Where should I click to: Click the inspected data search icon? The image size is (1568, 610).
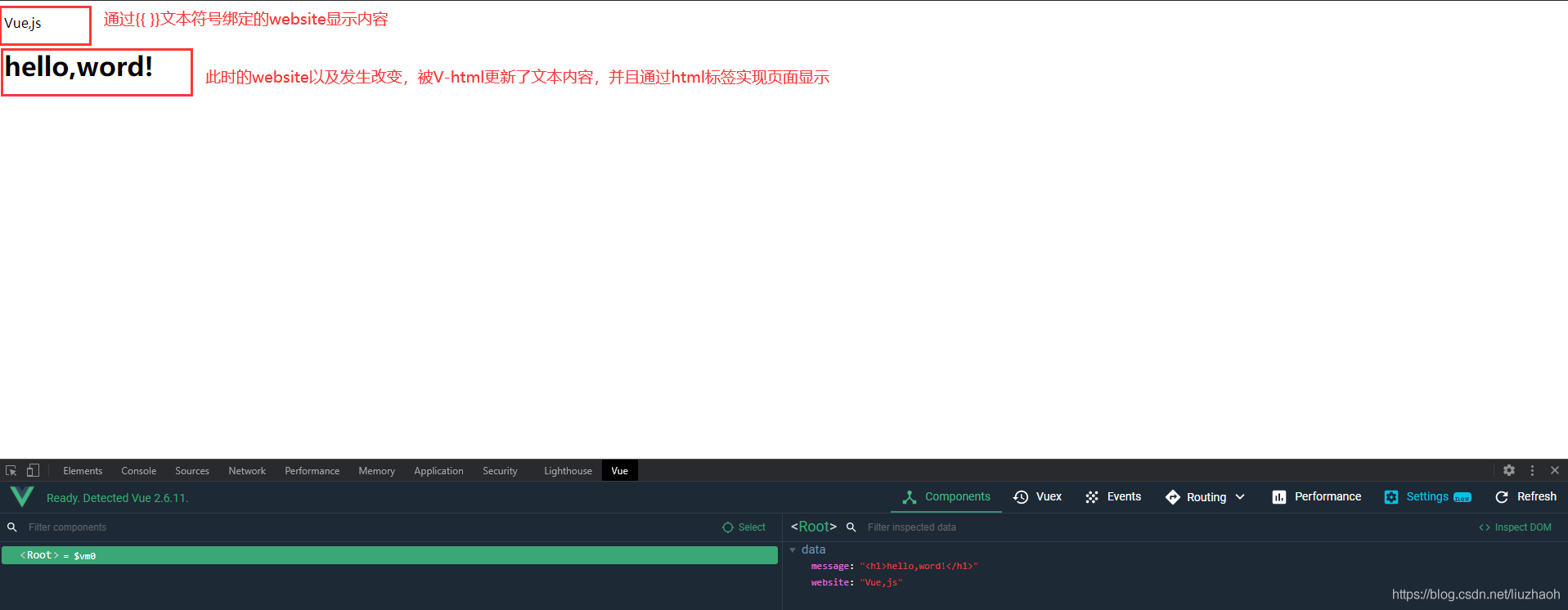pyautogui.click(x=851, y=527)
